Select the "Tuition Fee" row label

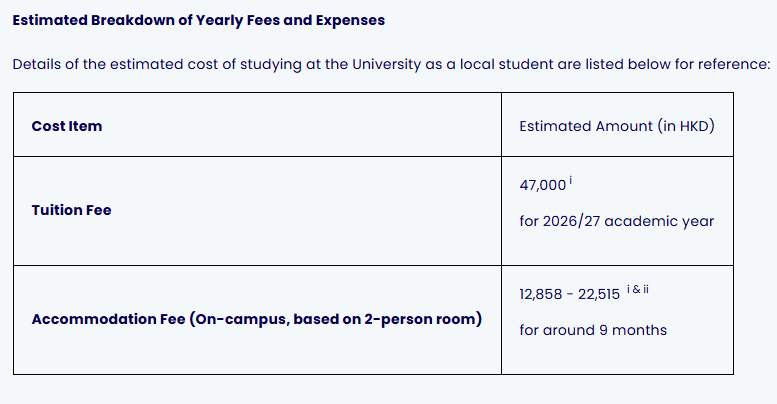pyautogui.click(x=72, y=211)
